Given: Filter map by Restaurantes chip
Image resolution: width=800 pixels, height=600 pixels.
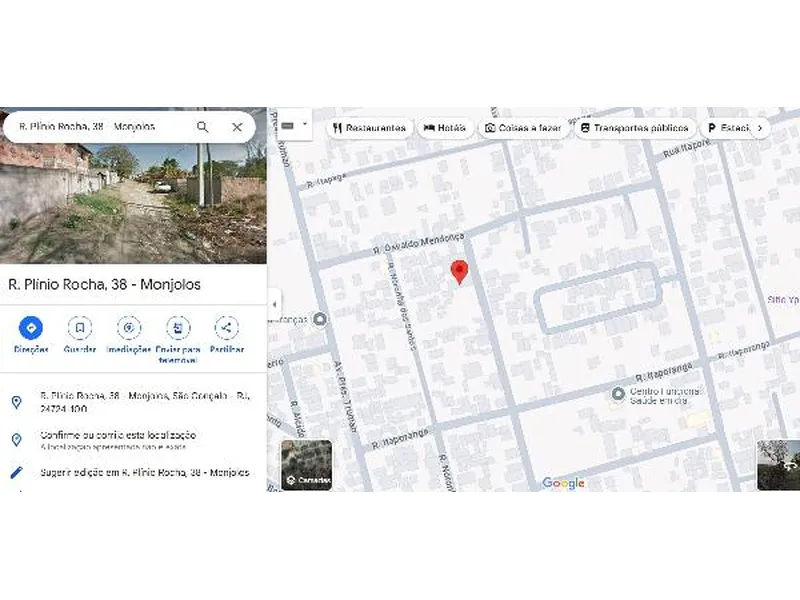Looking at the screenshot, I should click(x=369, y=128).
